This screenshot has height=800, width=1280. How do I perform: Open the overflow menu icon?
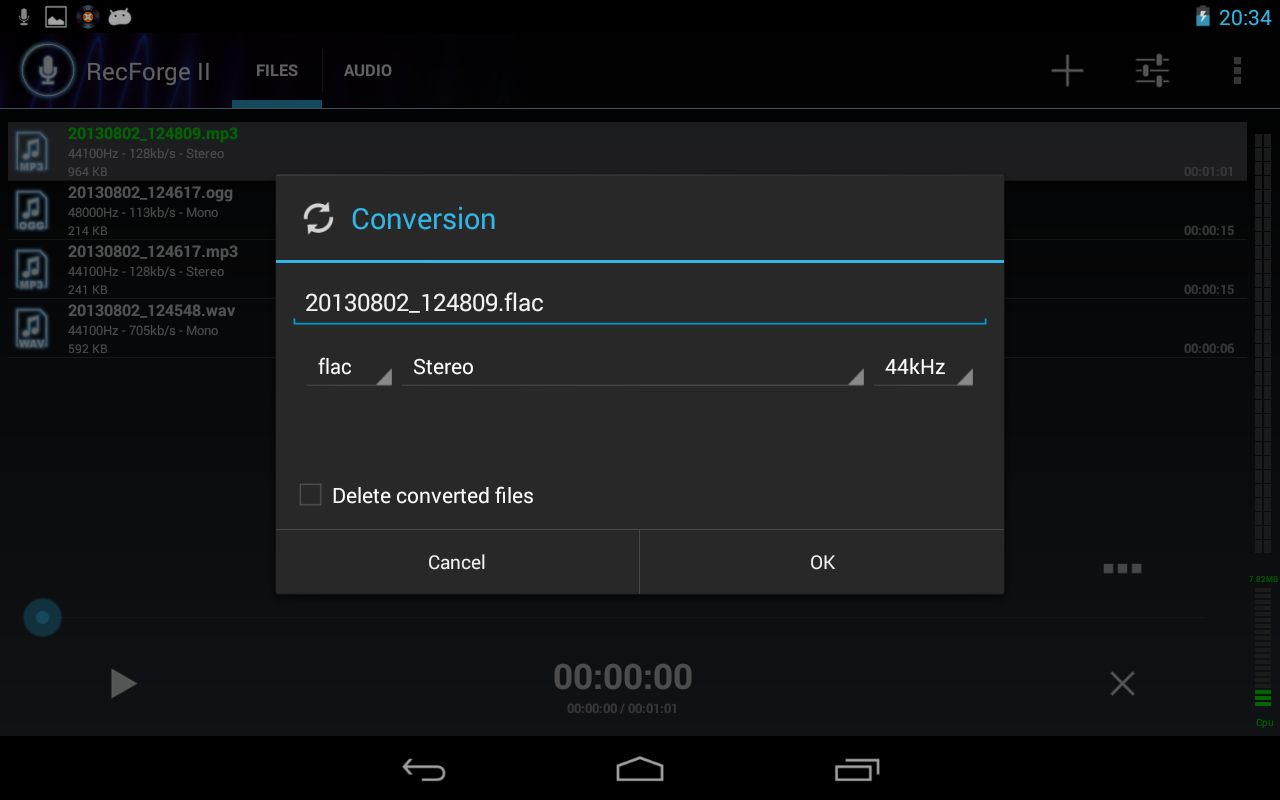click(1237, 70)
